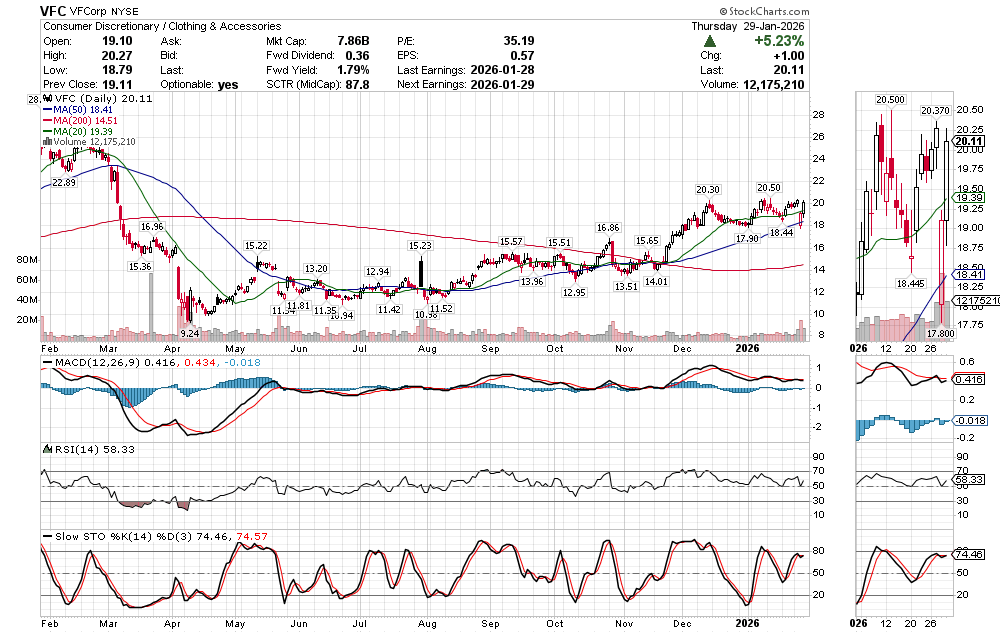The height and width of the screenshot is (633, 1000).
Task: Click the candlestick icon beside VFC (Daily)
Action: (x=47, y=100)
